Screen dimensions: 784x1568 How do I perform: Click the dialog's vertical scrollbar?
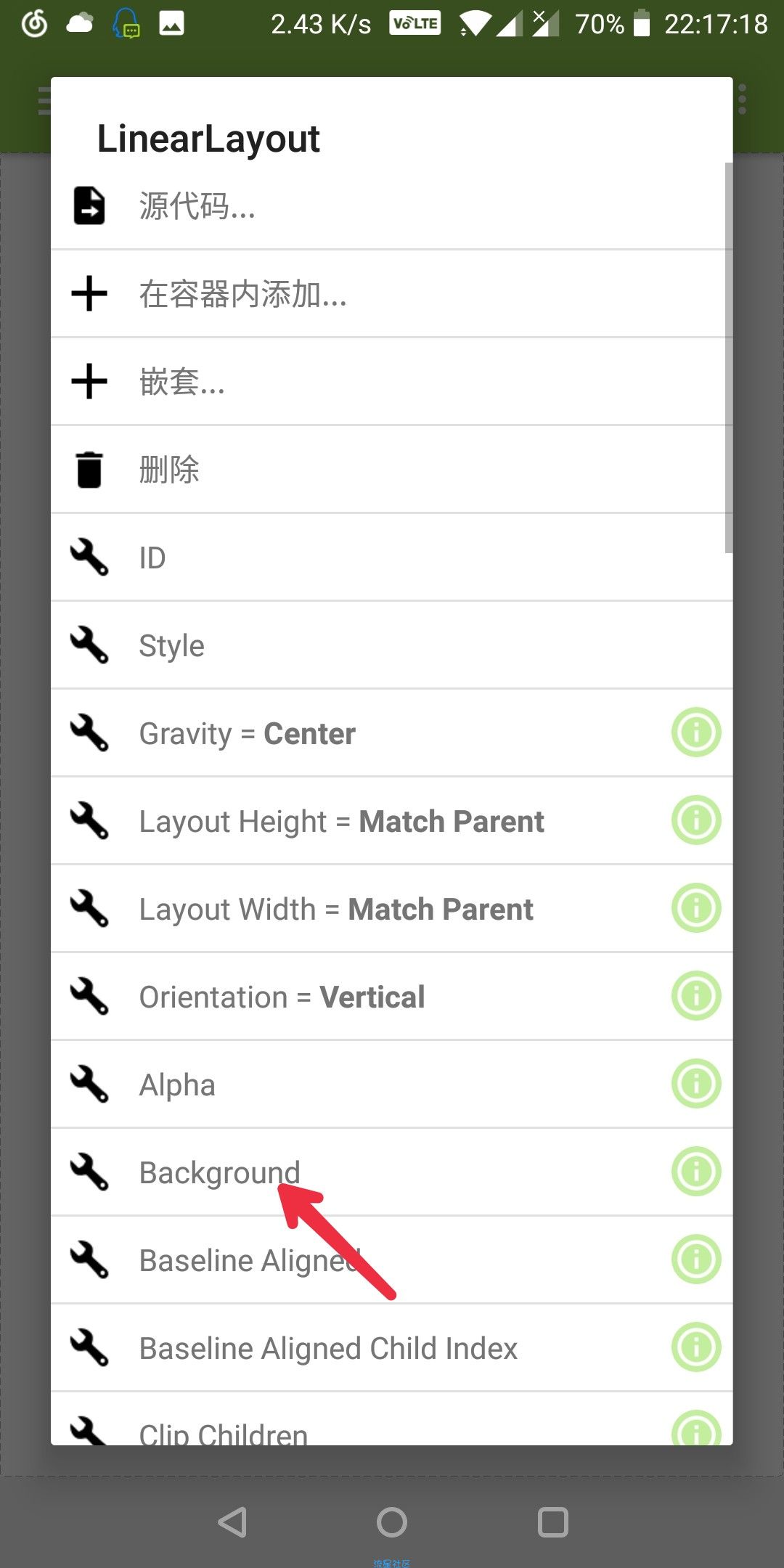click(x=728, y=357)
